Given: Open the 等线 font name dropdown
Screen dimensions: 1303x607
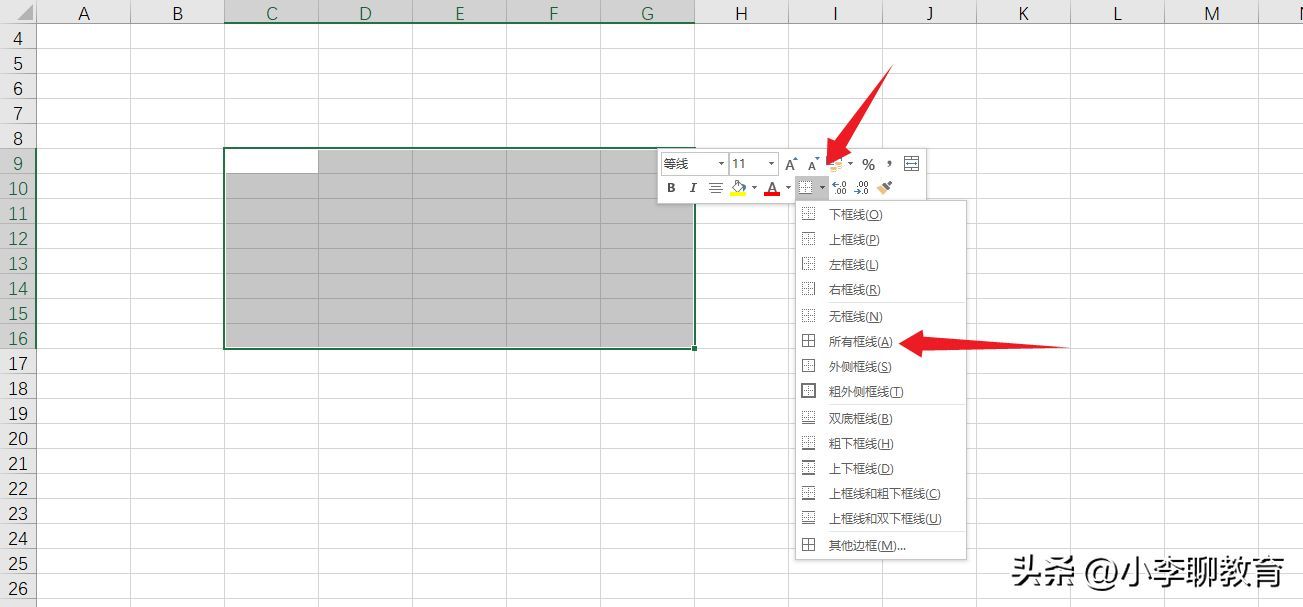Looking at the screenshot, I should [x=721, y=164].
